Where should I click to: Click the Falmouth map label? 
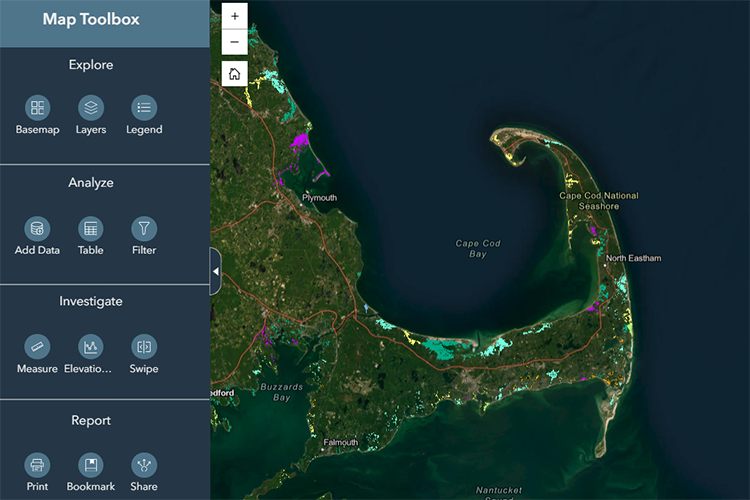pos(341,442)
